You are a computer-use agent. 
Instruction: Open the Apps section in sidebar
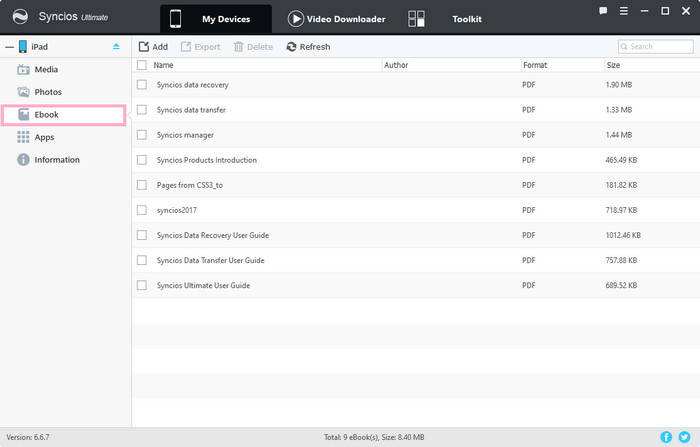[44, 137]
